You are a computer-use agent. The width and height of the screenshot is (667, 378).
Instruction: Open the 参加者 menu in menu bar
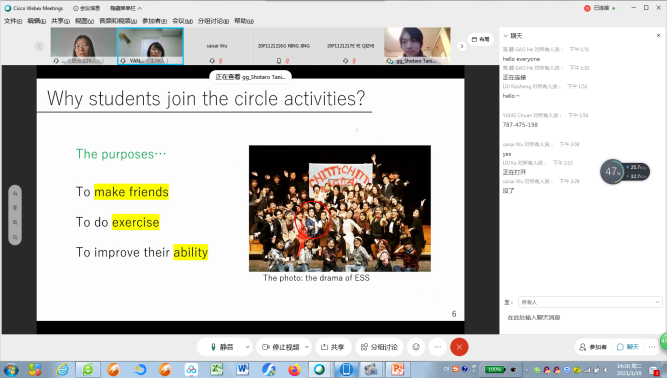(x=154, y=21)
